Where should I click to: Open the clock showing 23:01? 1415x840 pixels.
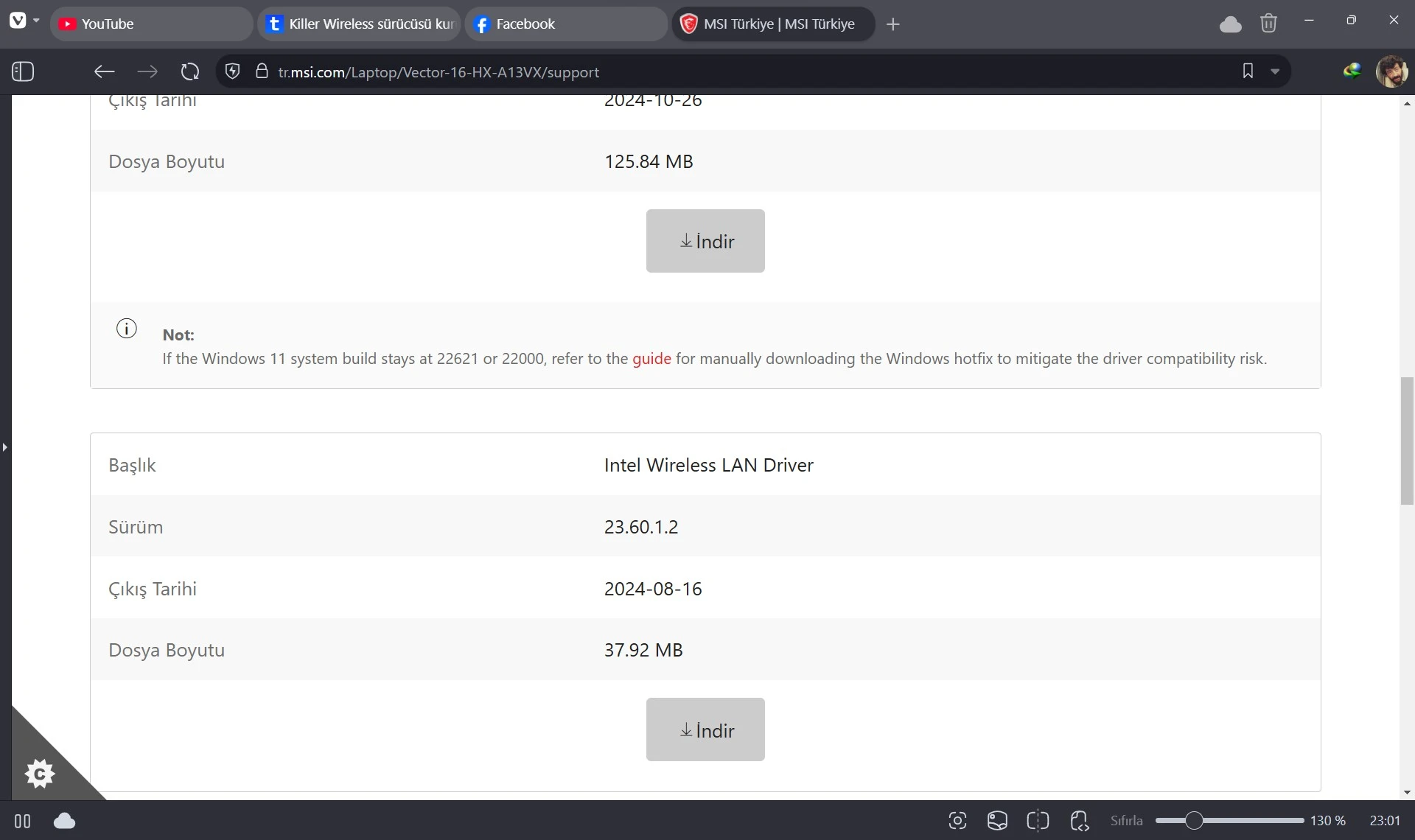coord(1385,821)
